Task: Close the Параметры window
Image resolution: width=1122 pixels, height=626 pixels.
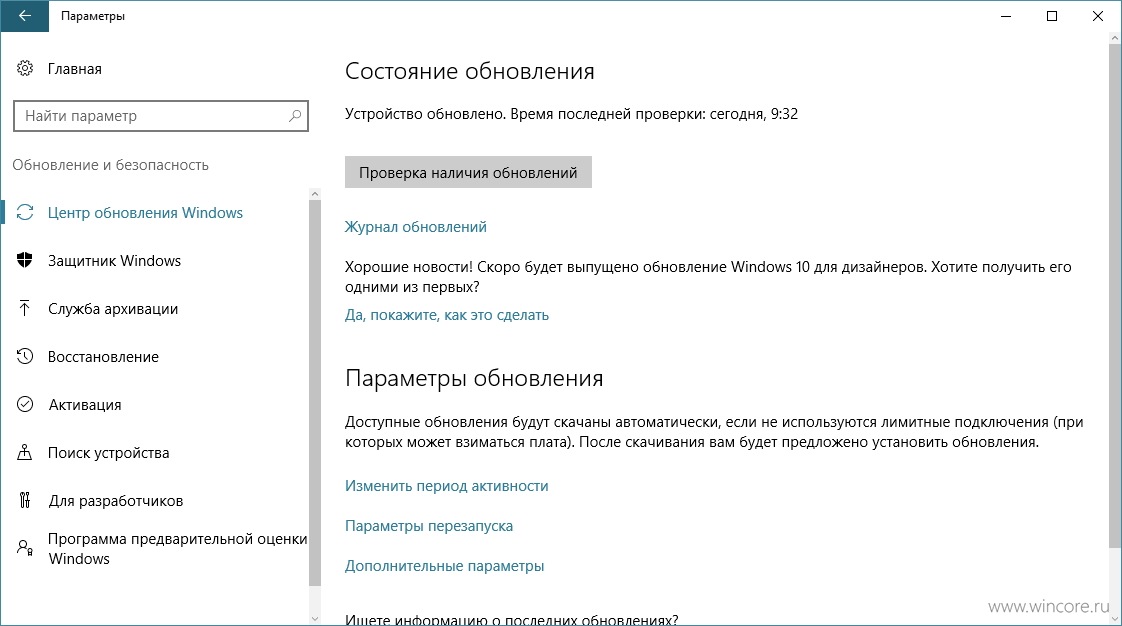Action: tap(1098, 16)
